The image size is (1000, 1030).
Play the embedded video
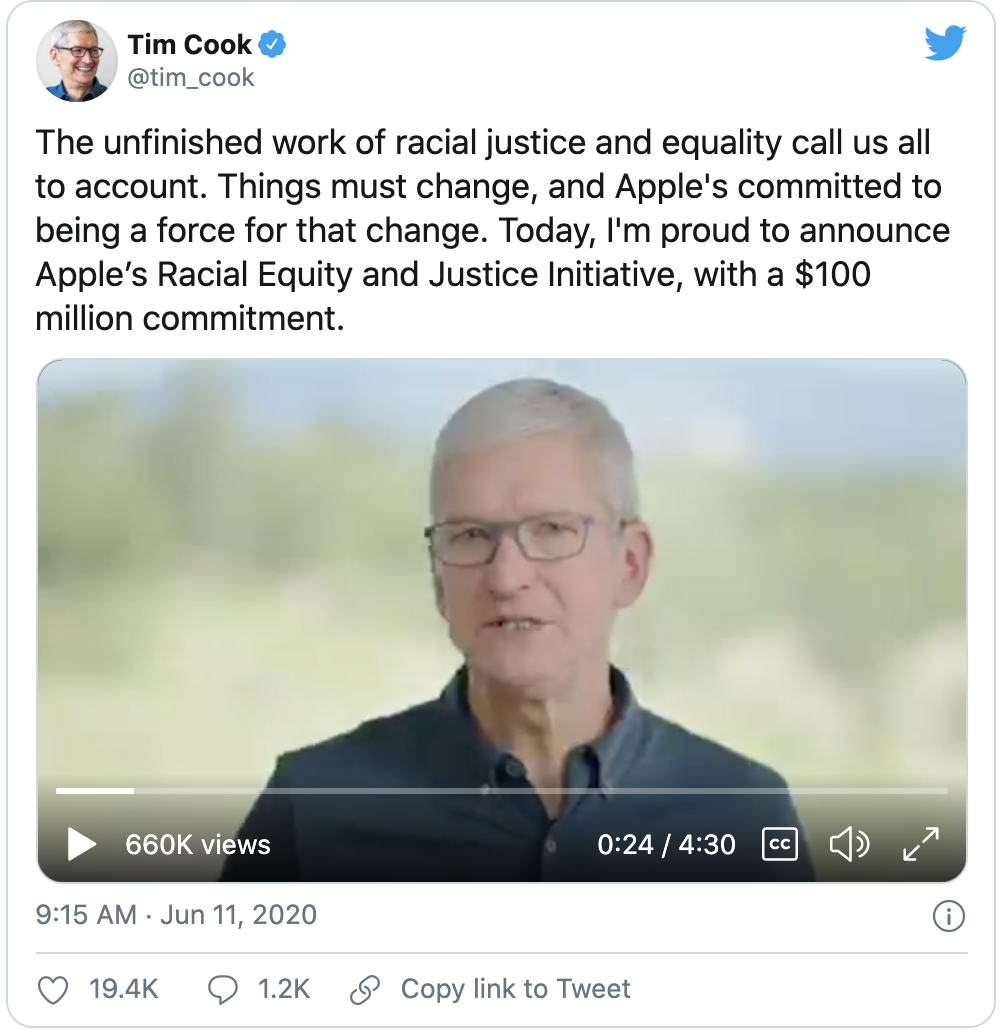[81, 844]
